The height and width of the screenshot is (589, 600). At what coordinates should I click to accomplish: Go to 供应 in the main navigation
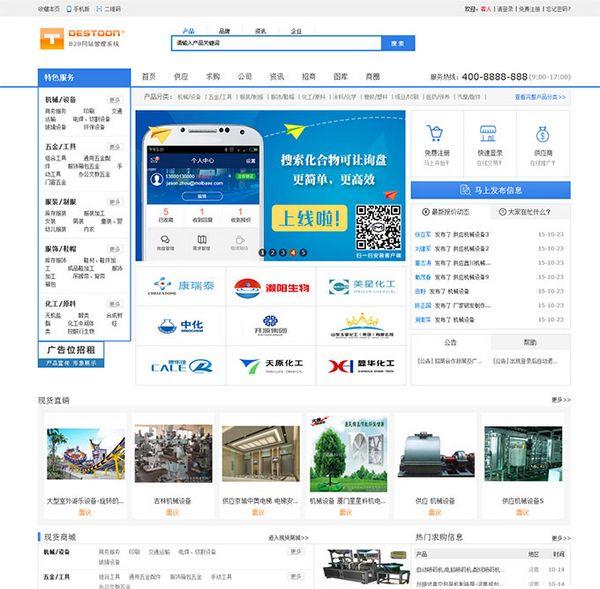tap(181, 77)
